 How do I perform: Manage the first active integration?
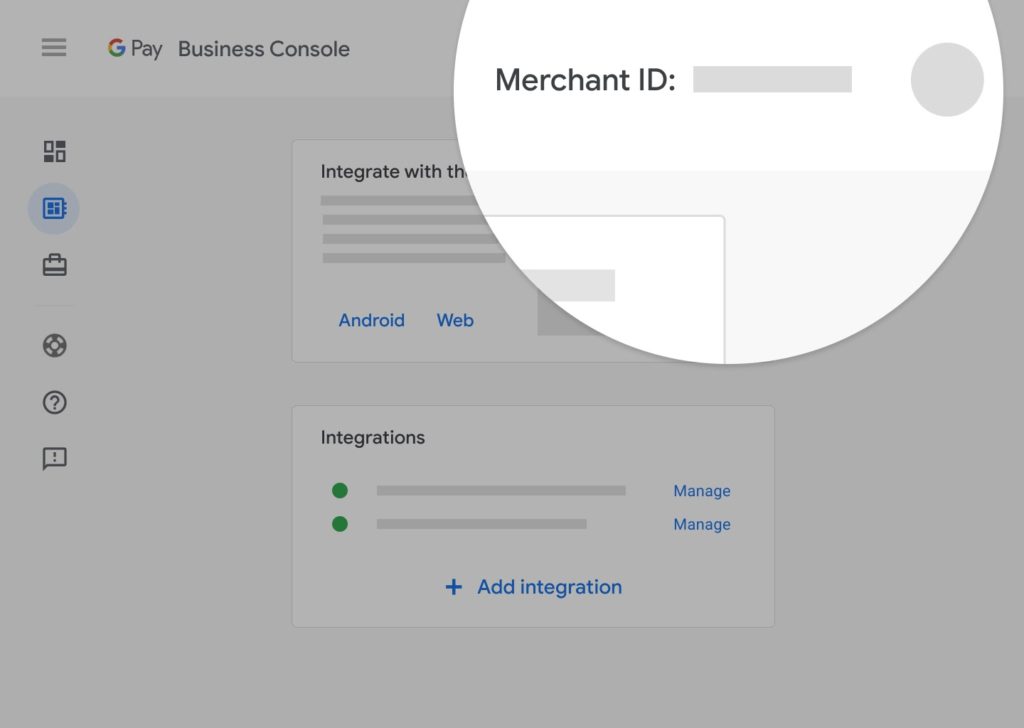click(701, 490)
